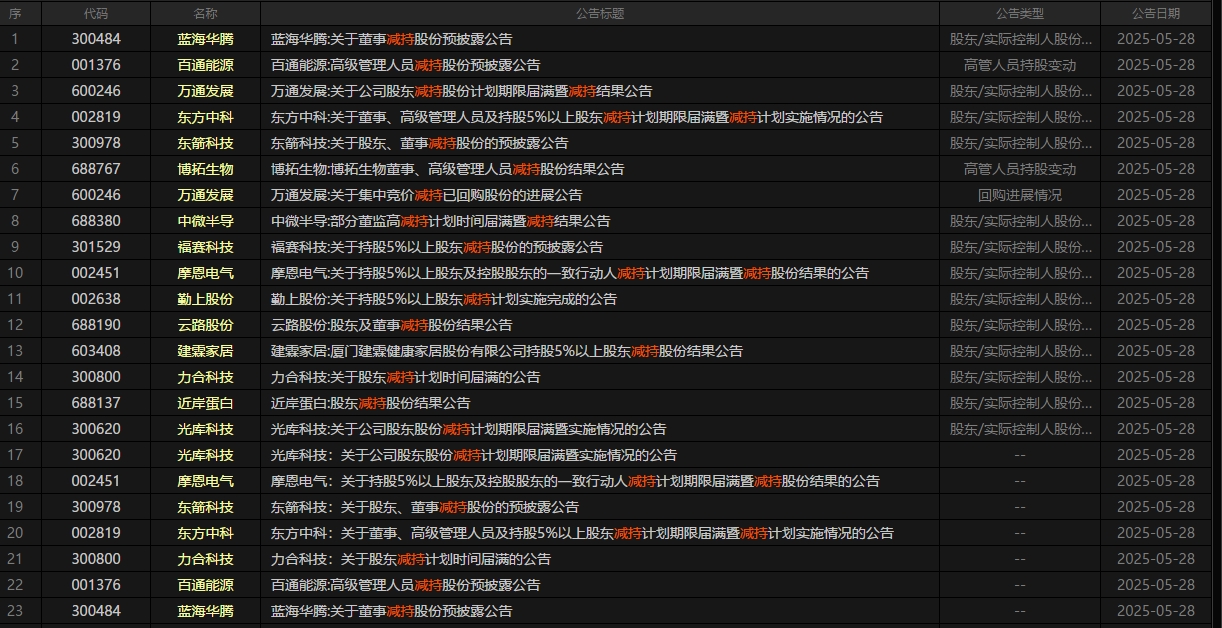Click 回购进展情况 announcement type cell
The image size is (1222, 628).
(1020, 195)
